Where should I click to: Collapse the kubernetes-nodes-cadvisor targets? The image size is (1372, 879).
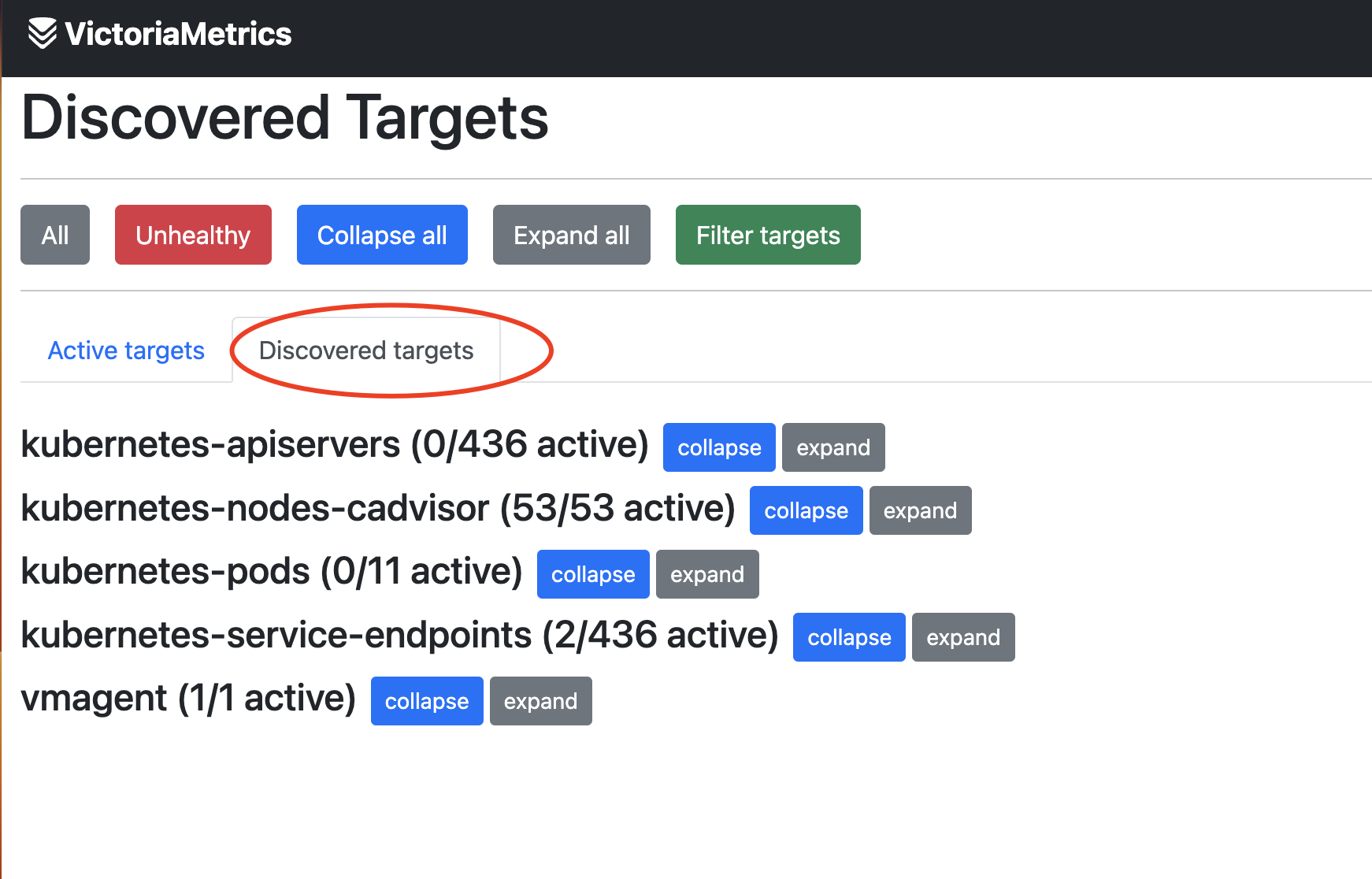tap(806, 510)
